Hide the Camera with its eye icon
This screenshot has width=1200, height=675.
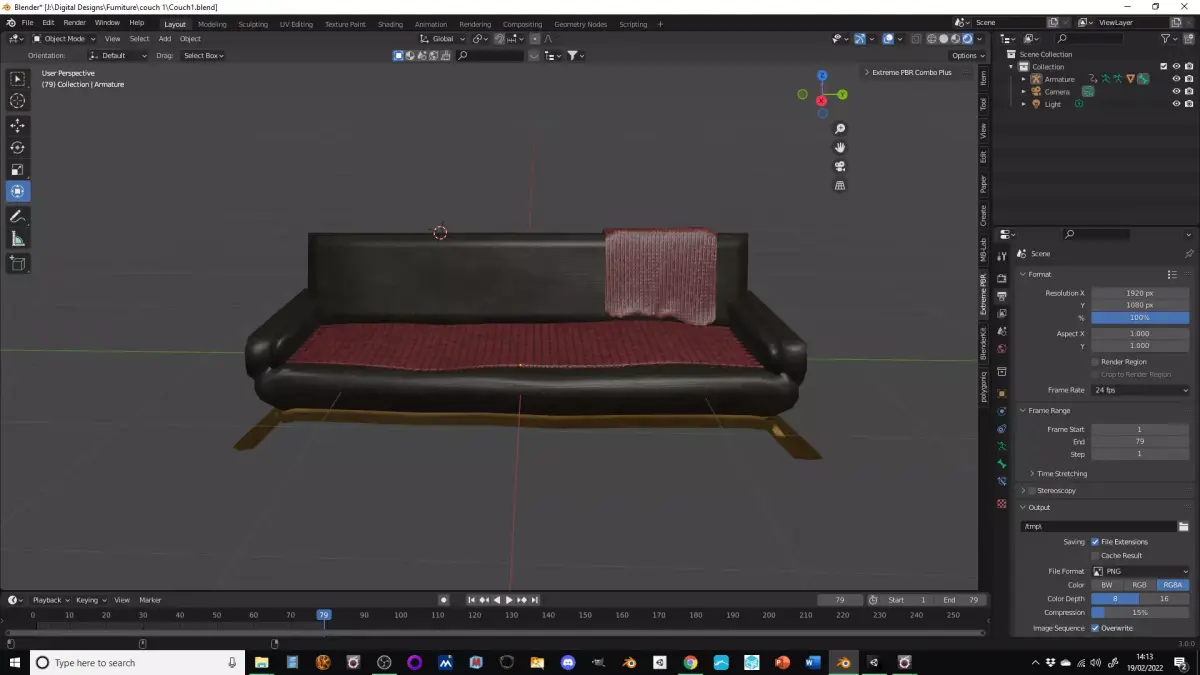point(1176,91)
